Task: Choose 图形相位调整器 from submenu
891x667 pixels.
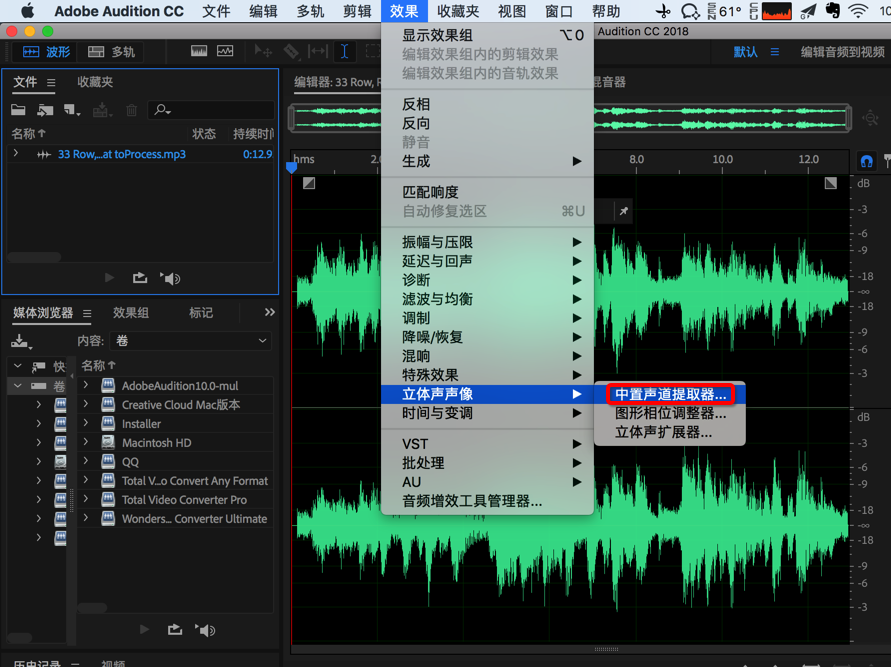Action: (x=670, y=413)
